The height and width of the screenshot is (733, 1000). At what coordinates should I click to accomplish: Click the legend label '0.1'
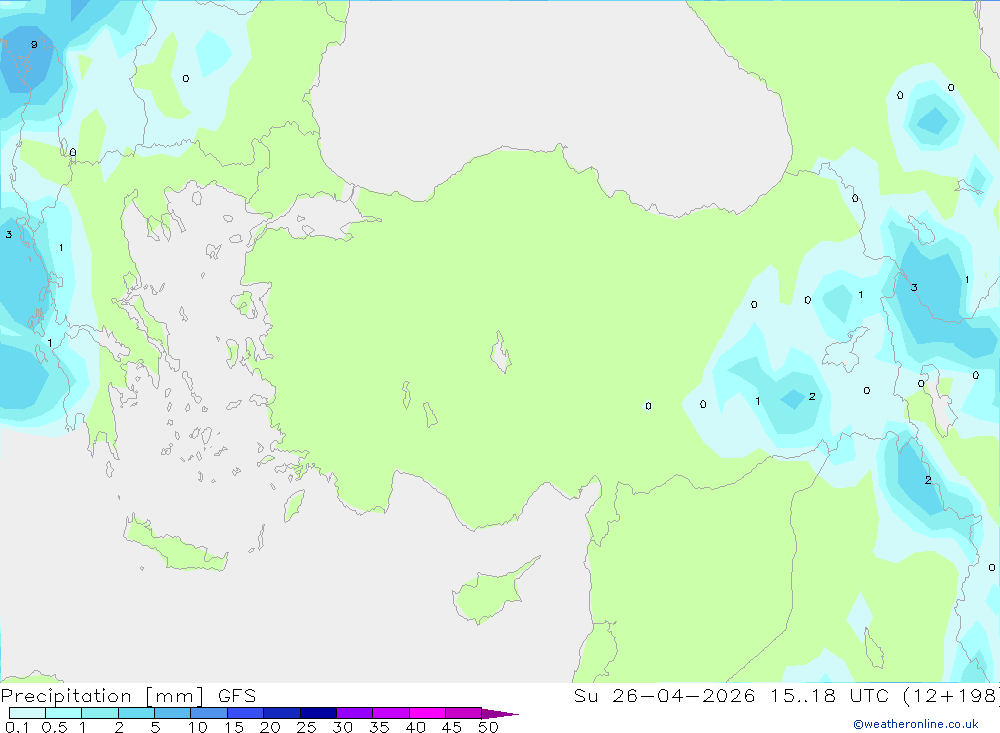pos(17,727)
